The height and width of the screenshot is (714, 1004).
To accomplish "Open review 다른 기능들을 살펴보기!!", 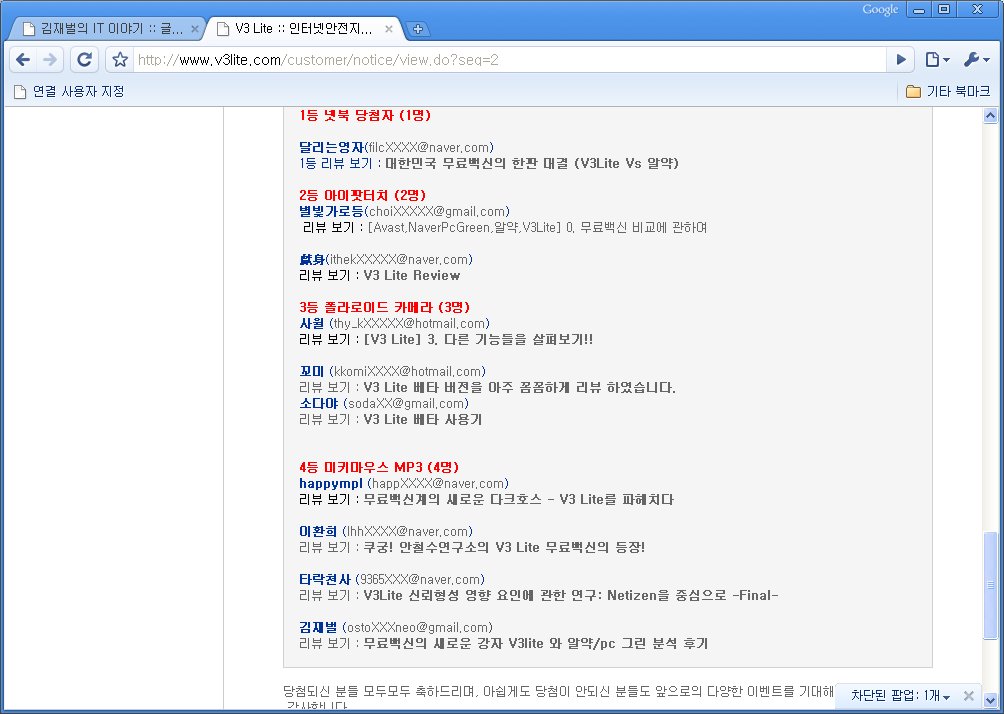I will pyautogui.click(x=478, y=339).
